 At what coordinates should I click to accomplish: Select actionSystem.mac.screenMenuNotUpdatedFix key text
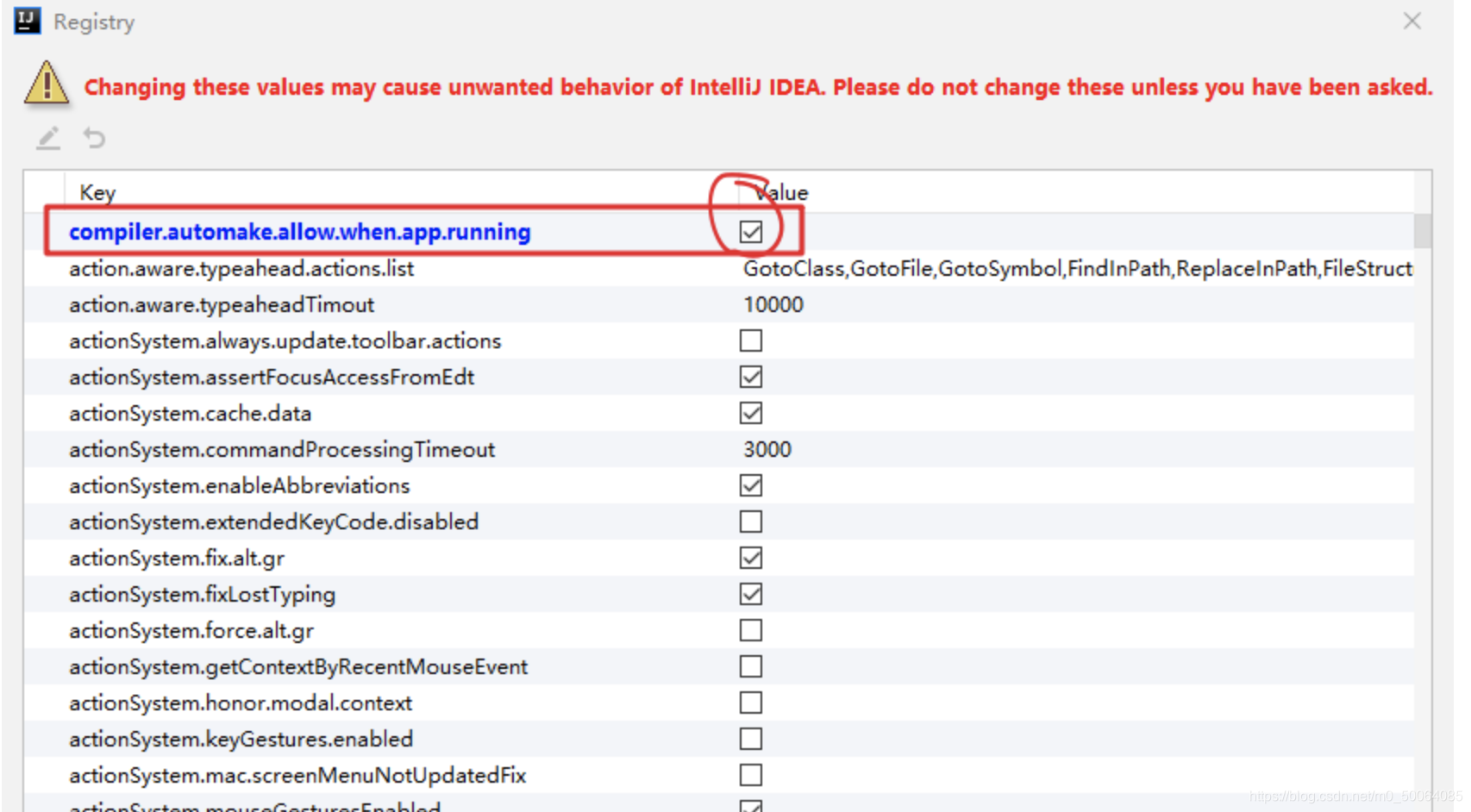tap(297, 775)
